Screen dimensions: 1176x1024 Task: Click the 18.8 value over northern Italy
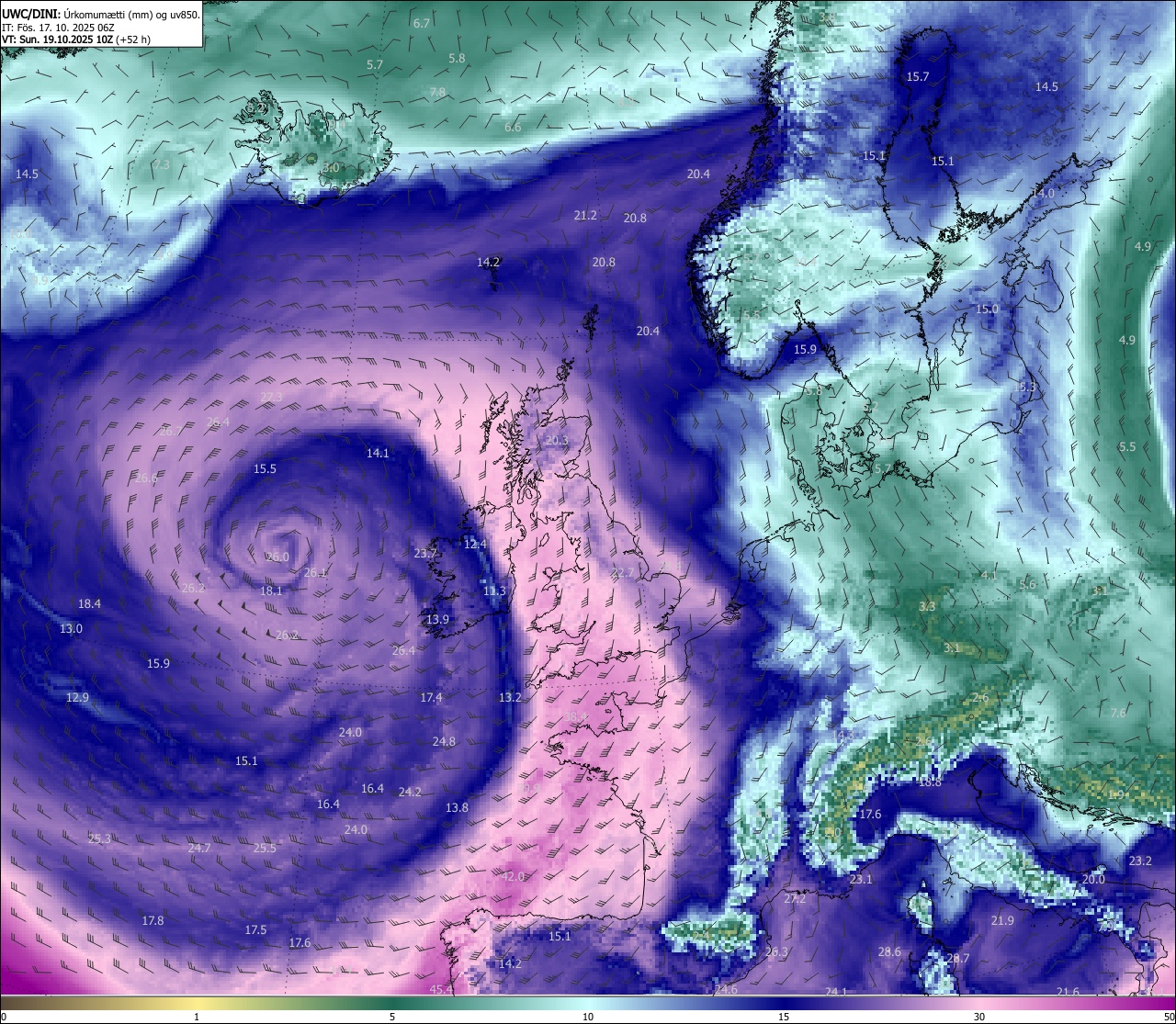click(x=930, y=782)
